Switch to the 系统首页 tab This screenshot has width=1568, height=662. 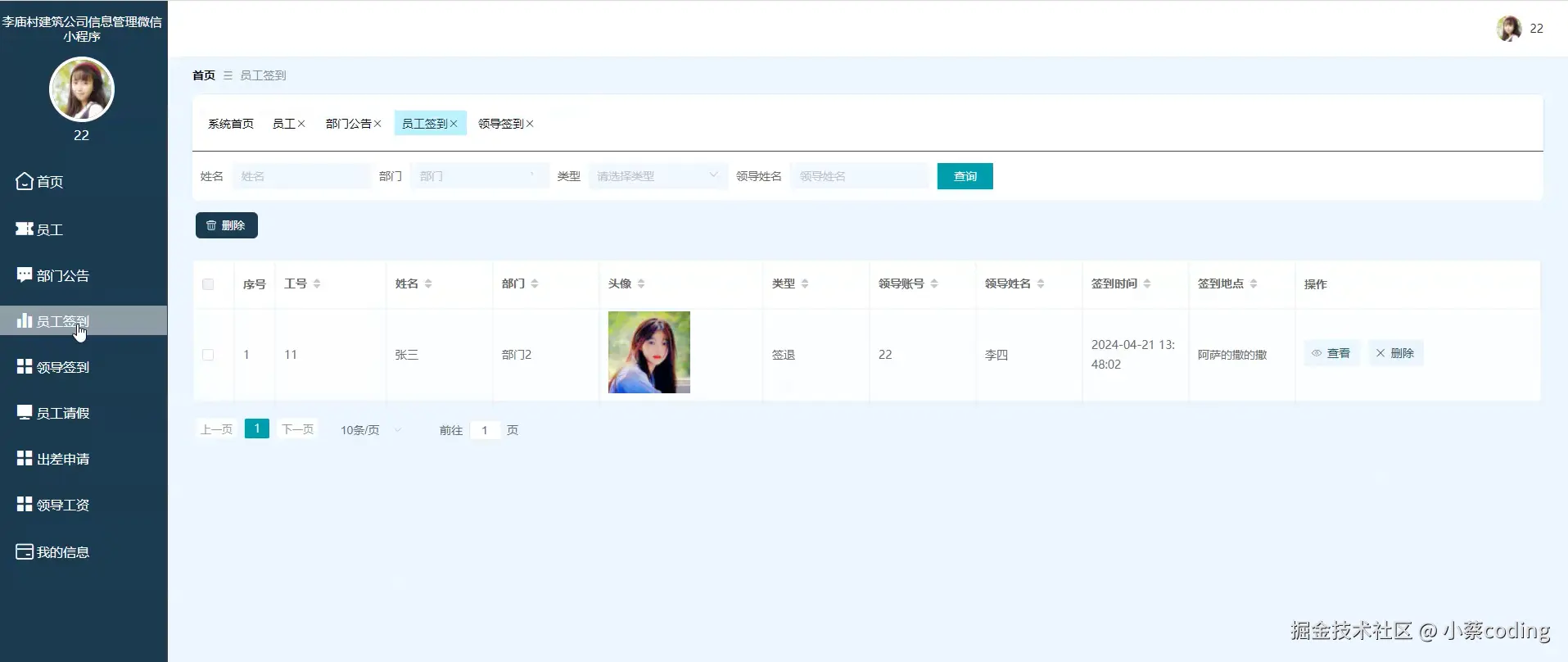pyautogui.click(x=231, y=124)
